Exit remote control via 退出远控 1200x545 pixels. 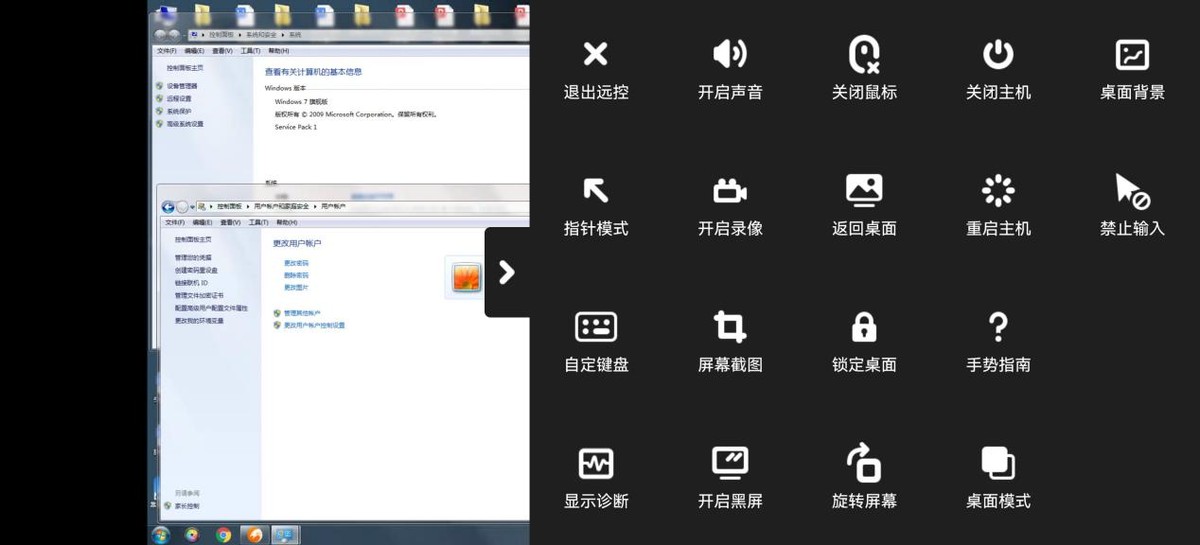(596, 71)
